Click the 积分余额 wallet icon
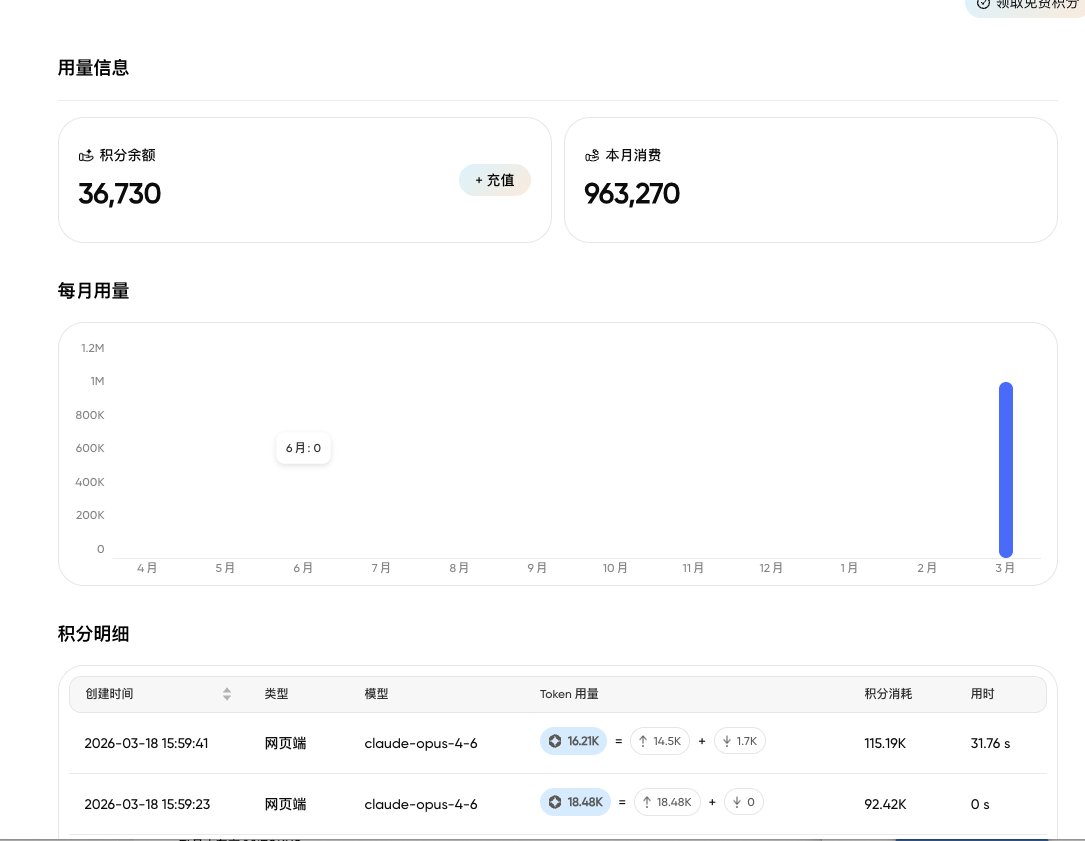The image size is (1085, 841). pyautogui.click(x=86, y=156)
